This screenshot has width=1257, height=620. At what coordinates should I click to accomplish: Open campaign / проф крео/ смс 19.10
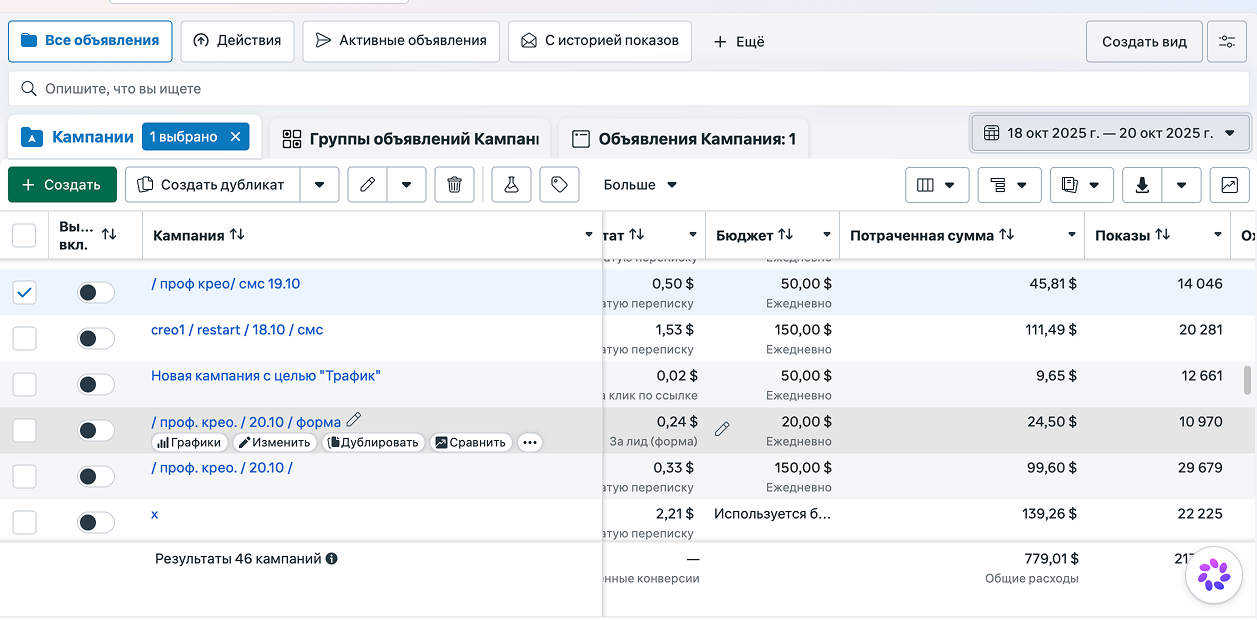pos(226,284)
